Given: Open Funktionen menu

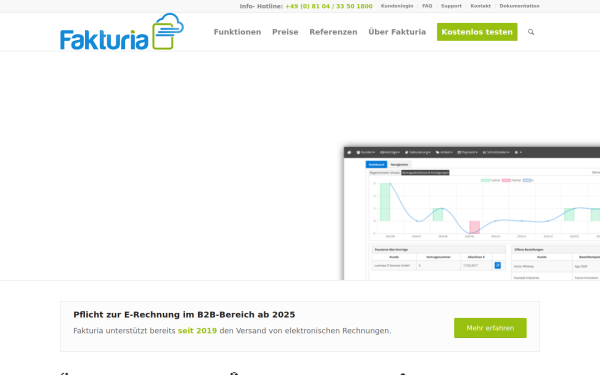Looking at the screenshot, I should [237, 32].
